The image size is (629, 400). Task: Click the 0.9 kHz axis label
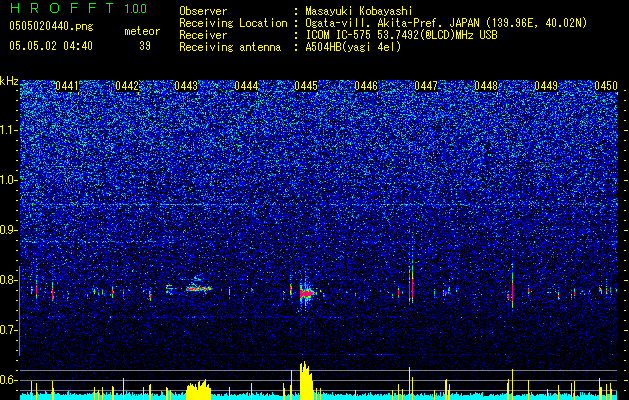tap(9, 230)
